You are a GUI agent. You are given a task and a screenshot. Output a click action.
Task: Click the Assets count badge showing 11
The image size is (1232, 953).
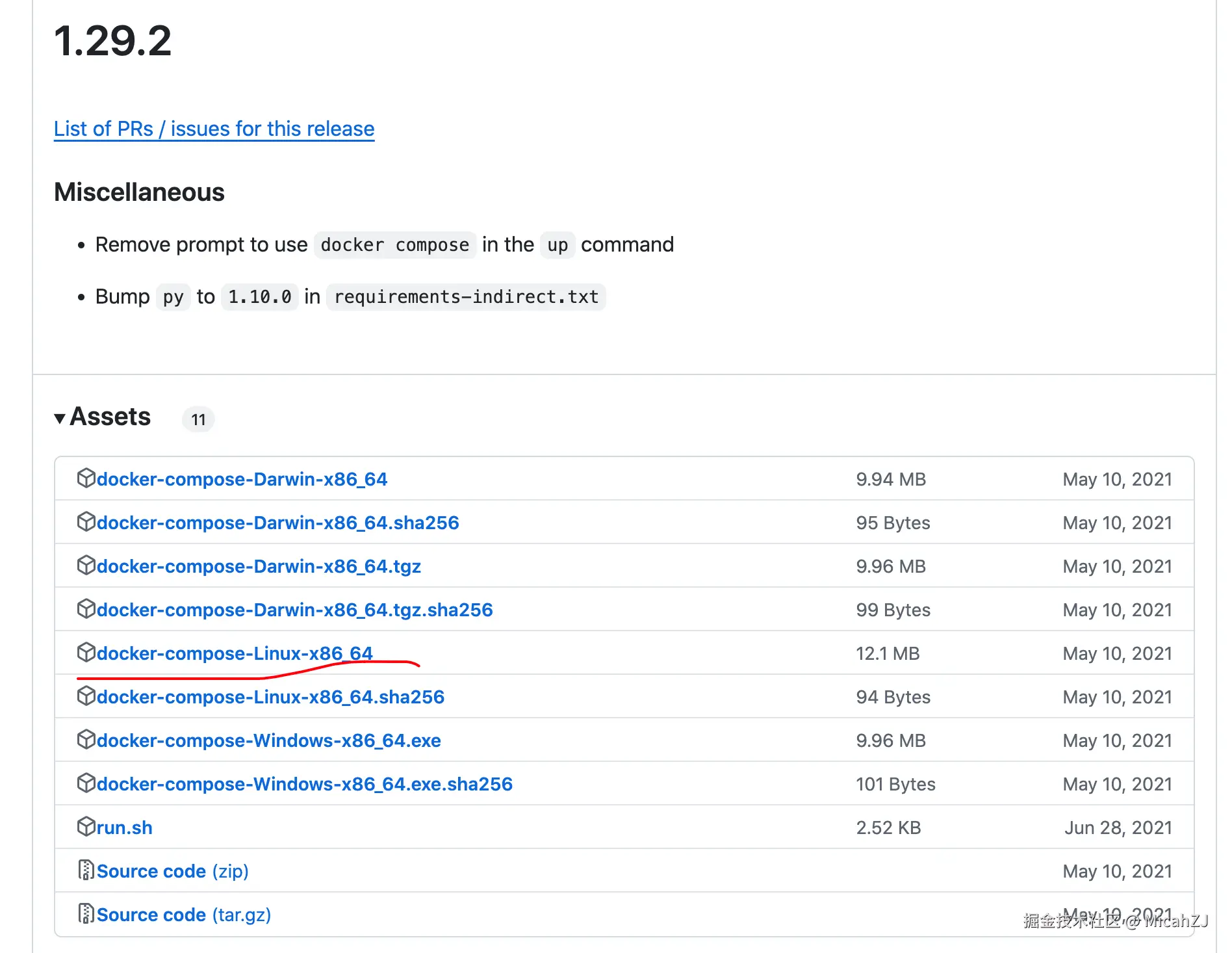(x=198, y=419)
